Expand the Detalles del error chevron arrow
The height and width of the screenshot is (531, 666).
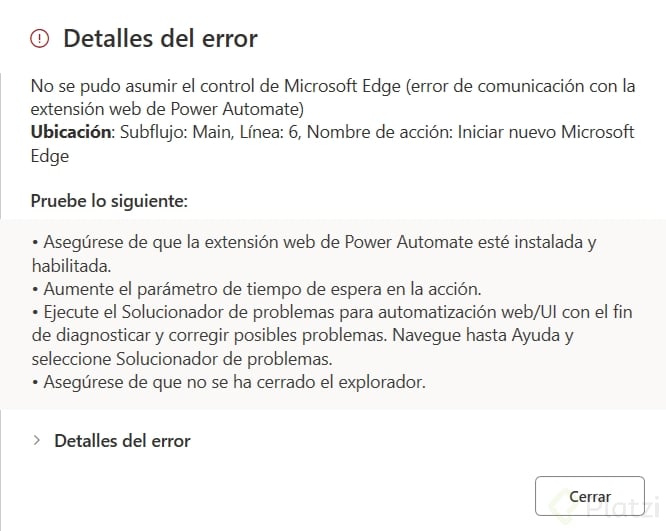[x=37, y=440]
